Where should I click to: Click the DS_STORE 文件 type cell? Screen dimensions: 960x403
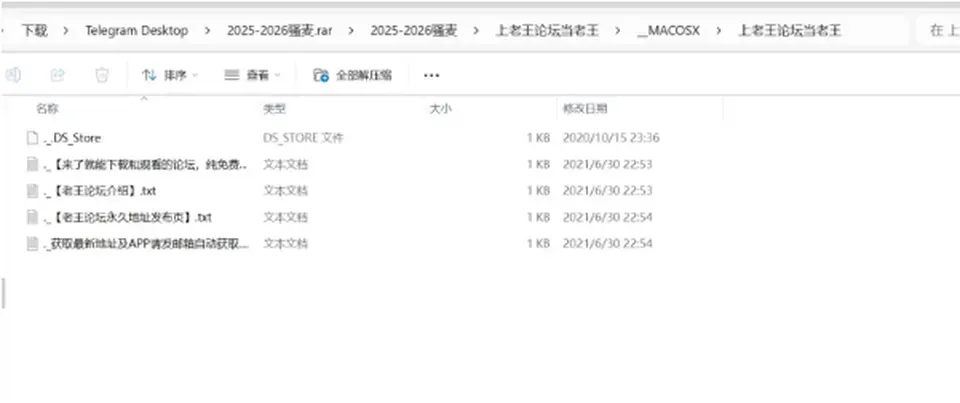point(303,138)
